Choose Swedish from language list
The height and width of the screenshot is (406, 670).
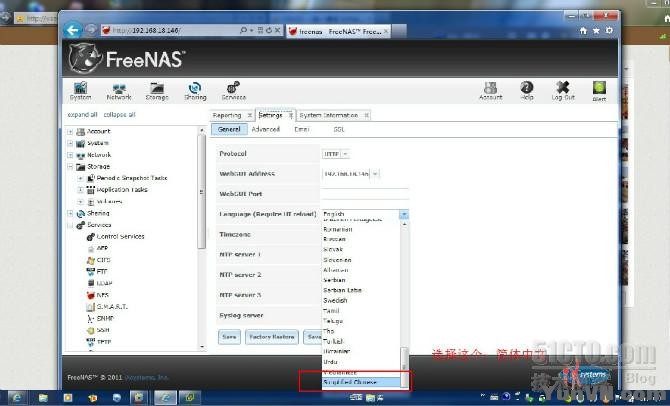[361, 300]
